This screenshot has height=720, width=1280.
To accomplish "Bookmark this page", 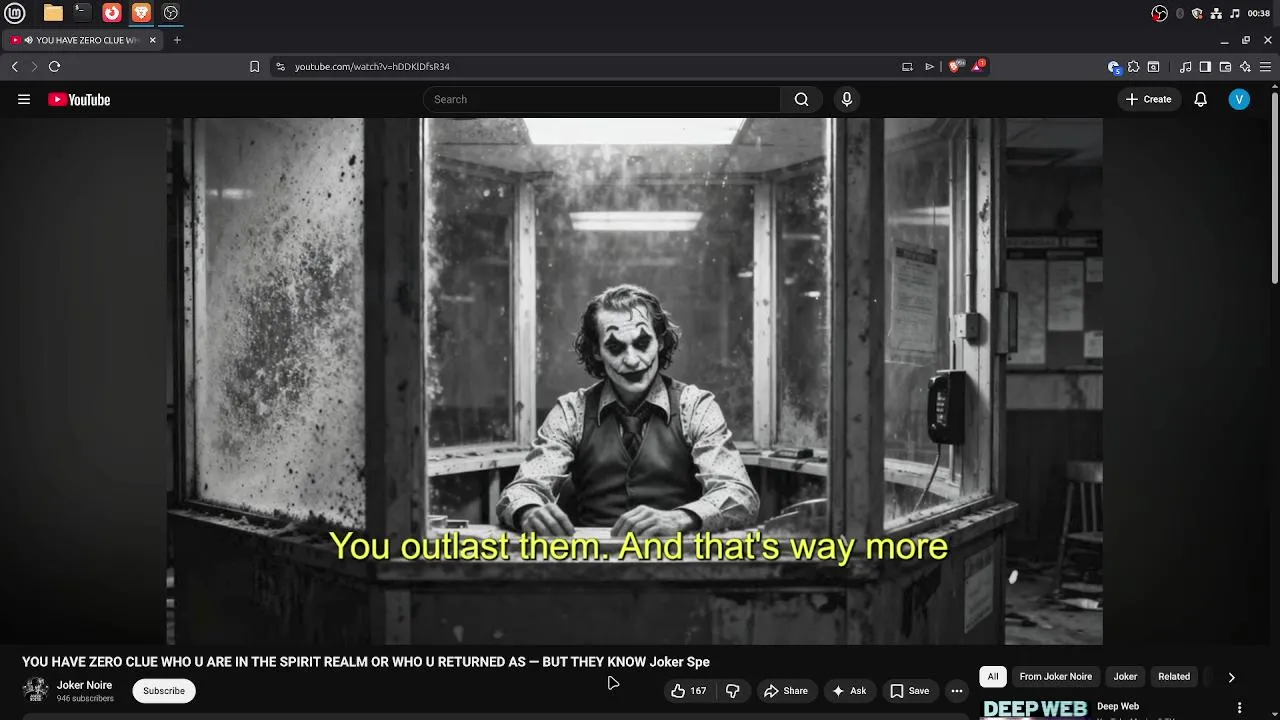I will click(x=254, y=67).
